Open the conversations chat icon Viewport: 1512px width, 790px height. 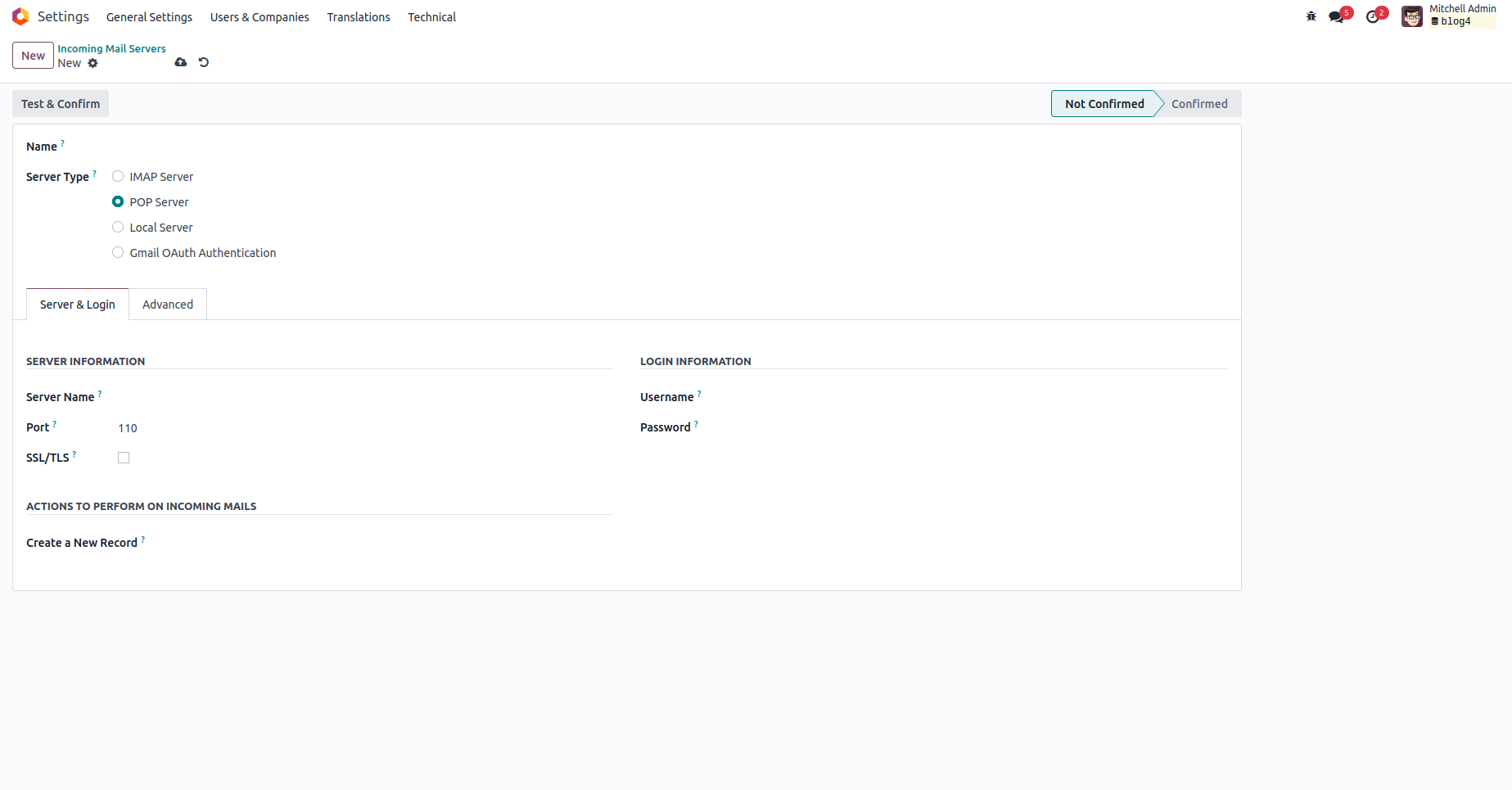pos(1336,16)
